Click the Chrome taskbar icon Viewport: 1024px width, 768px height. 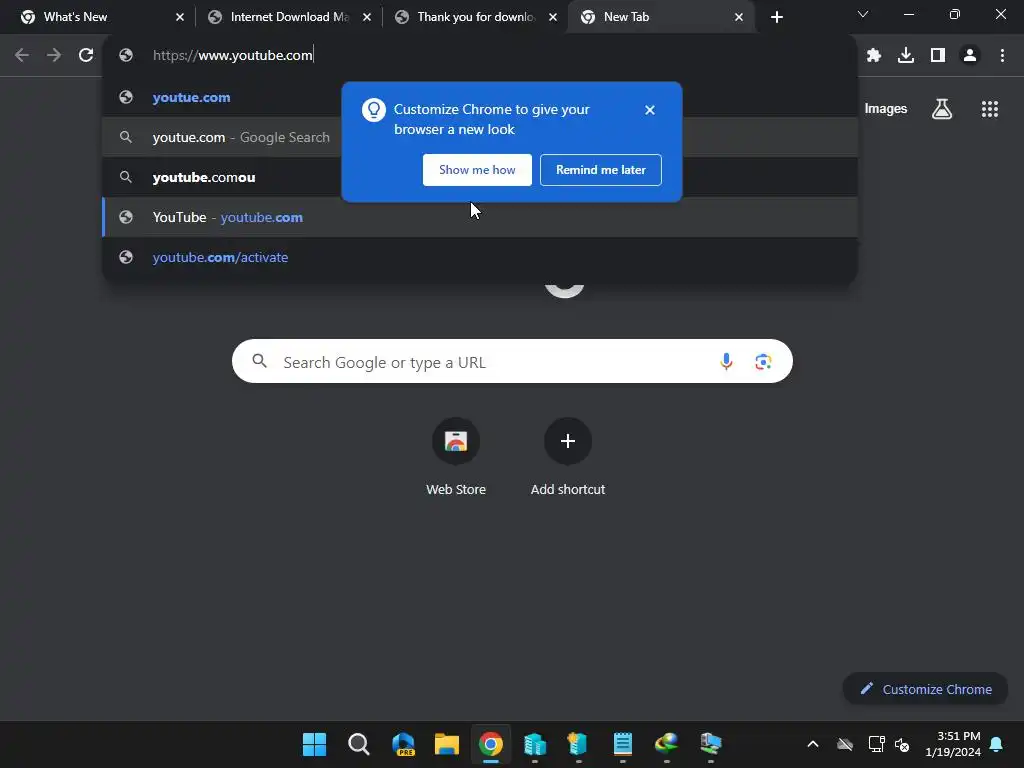(x=490, y=743)
